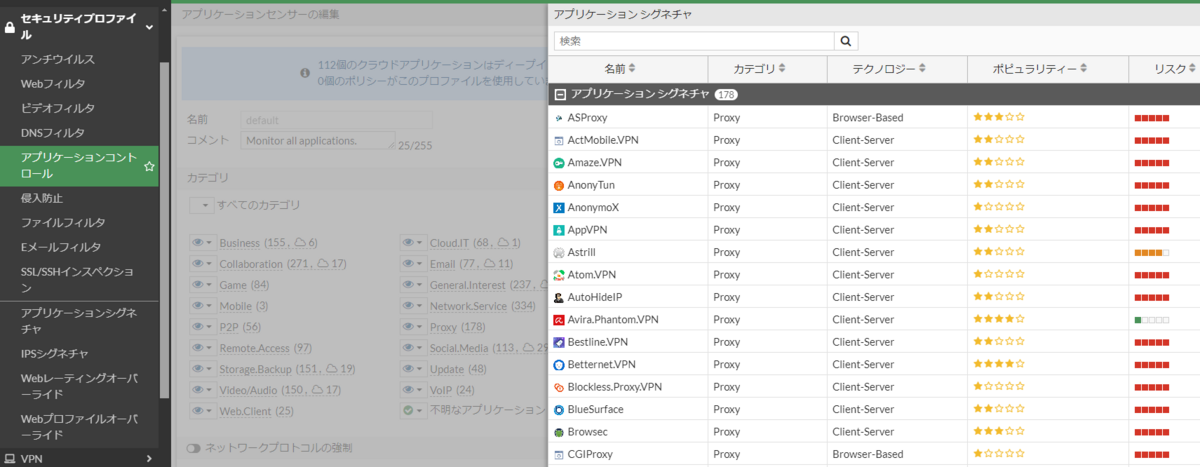Image resolution: width=1200 pixels, height=467 pixels.
Task: Click the Avira.Phantom.VPN application icon
Action: point(559,320)
